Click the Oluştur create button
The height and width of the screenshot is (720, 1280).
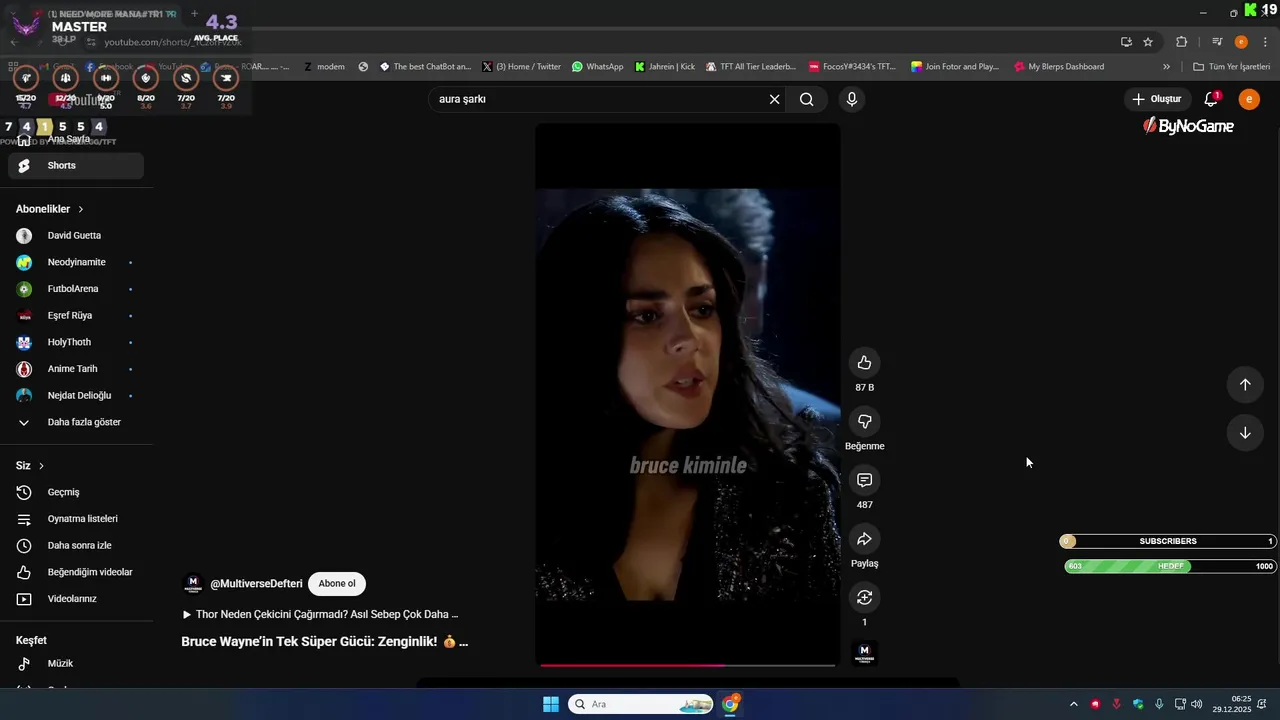click(1157, 99)
